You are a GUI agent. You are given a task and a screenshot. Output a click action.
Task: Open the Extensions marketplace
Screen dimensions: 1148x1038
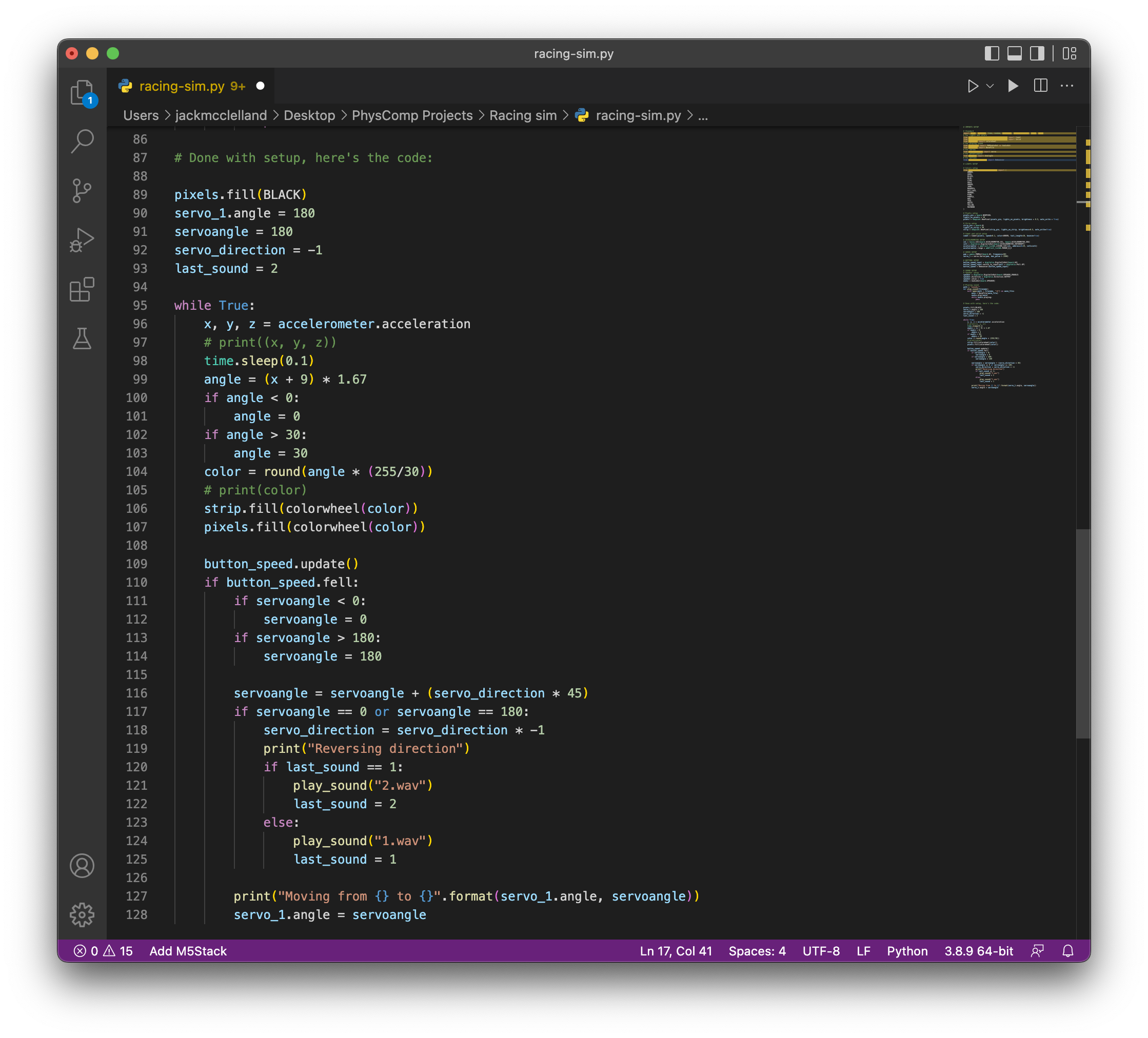(x=83, y=290)
